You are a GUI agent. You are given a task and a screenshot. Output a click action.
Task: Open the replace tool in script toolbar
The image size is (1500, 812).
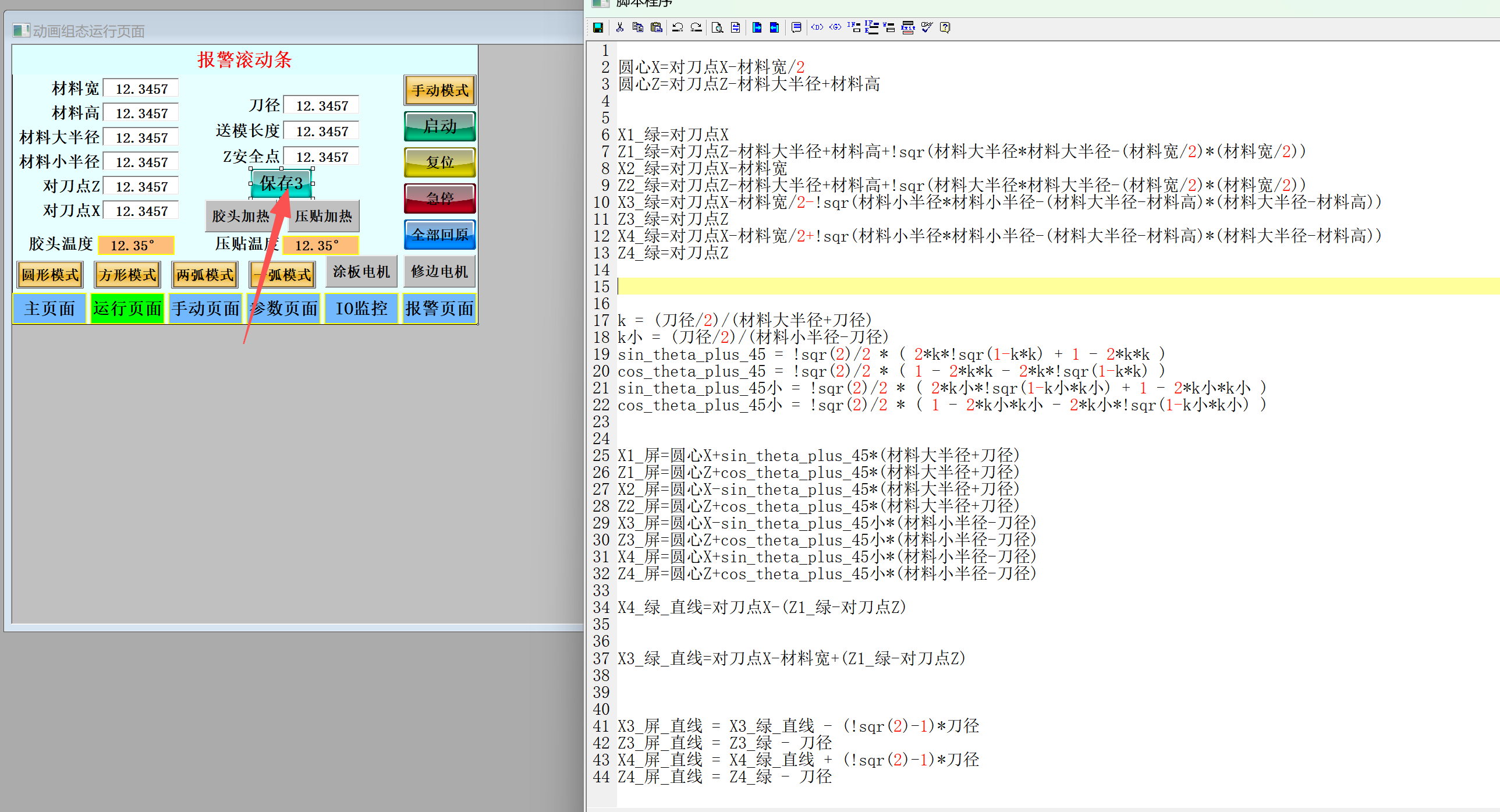tap(735, 27)
